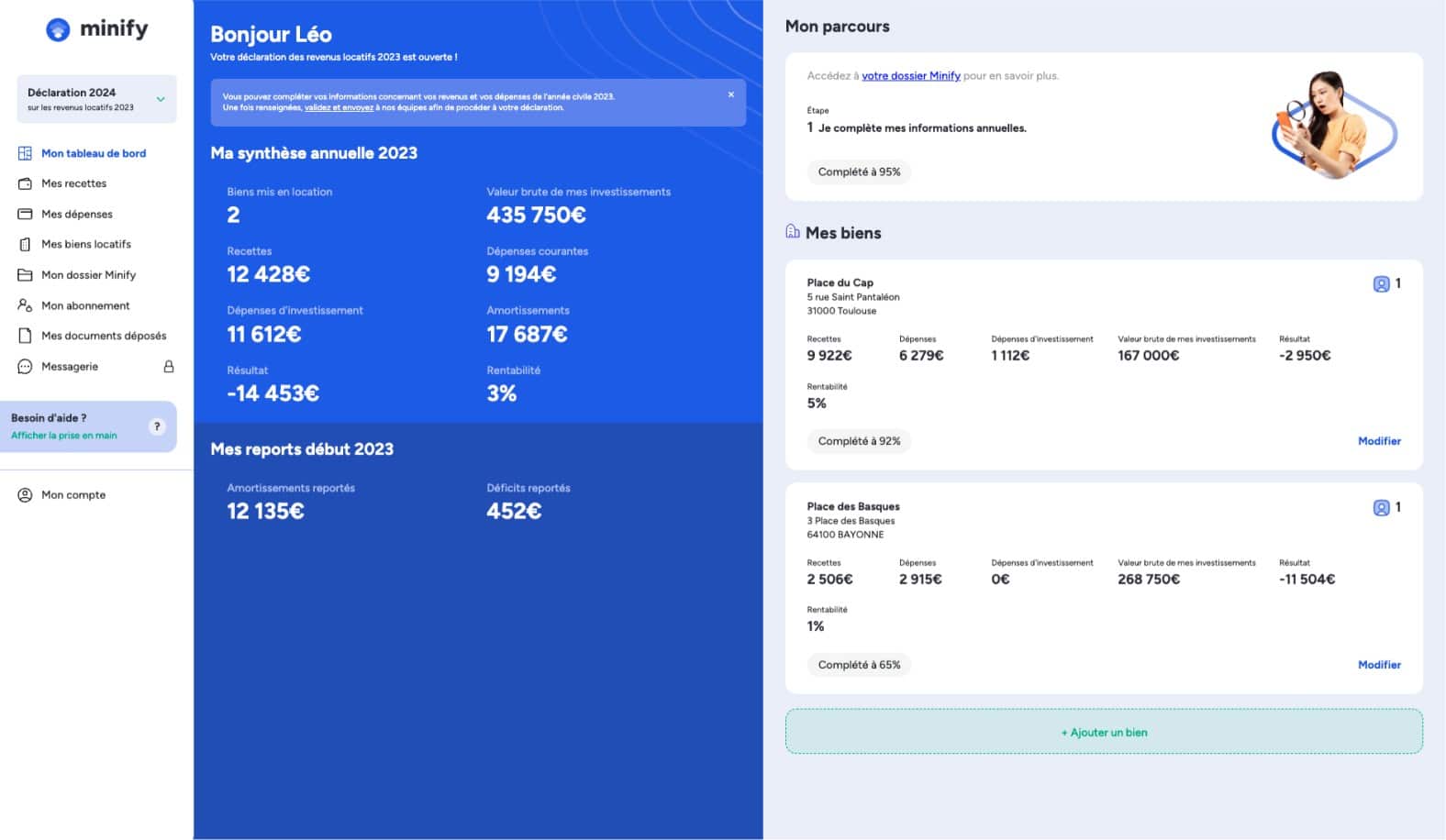Click the house icon next to Mes biens

click(793, 231)
